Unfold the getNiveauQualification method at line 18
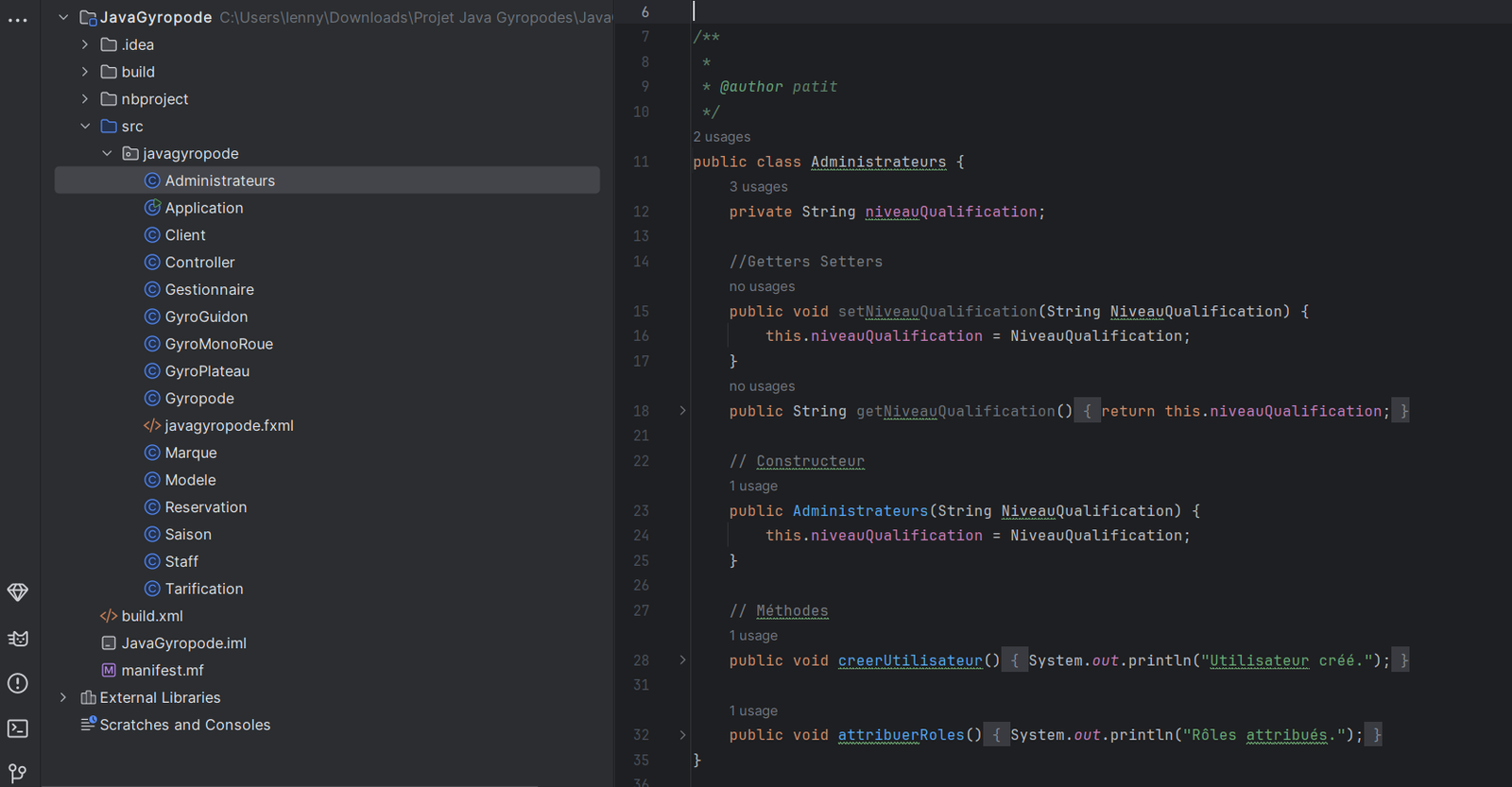Viewport: 1512px width, 787px height. pyautogui.click(x=682, y=411)
